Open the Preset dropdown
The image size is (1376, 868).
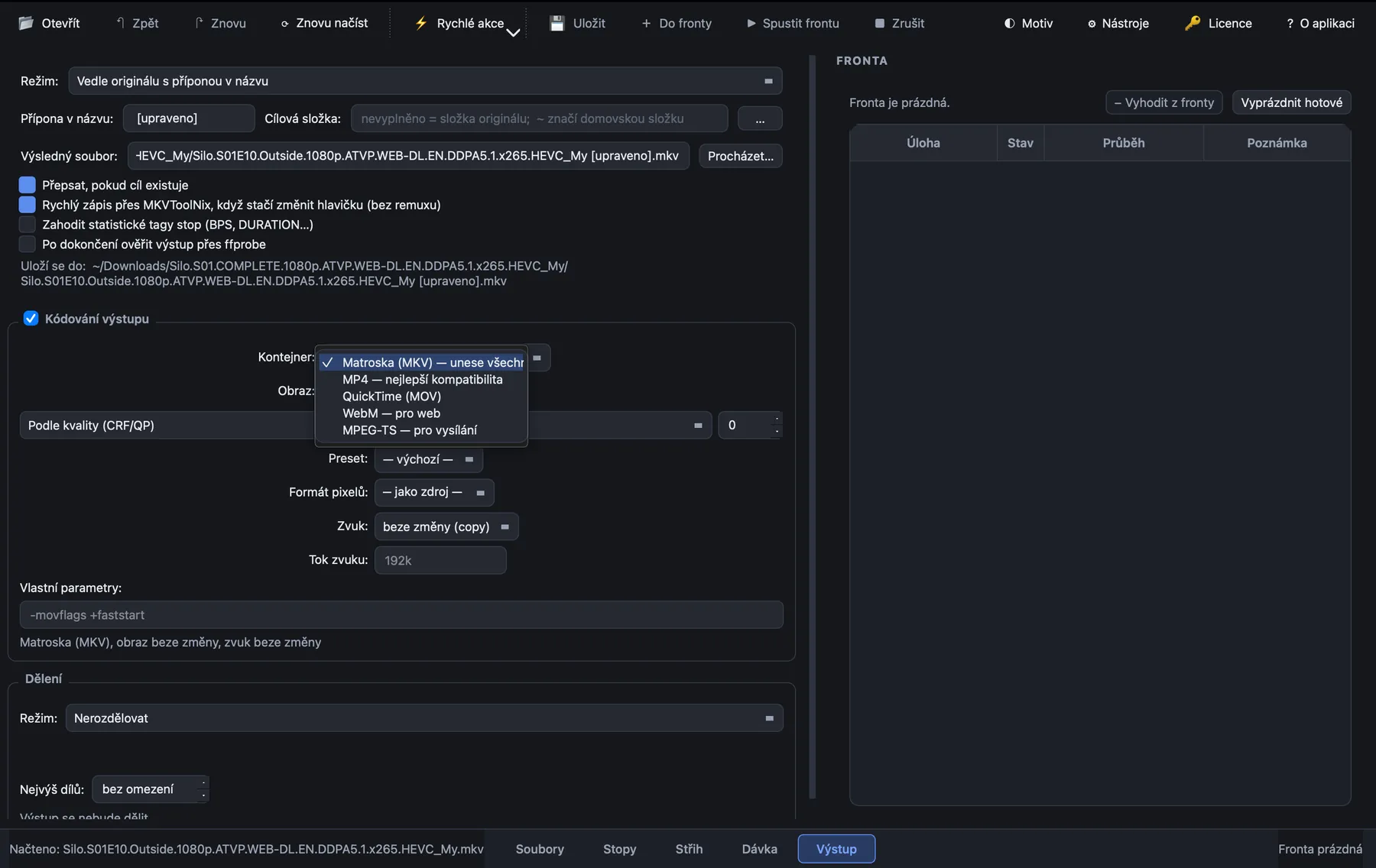(x=429, y=459)
